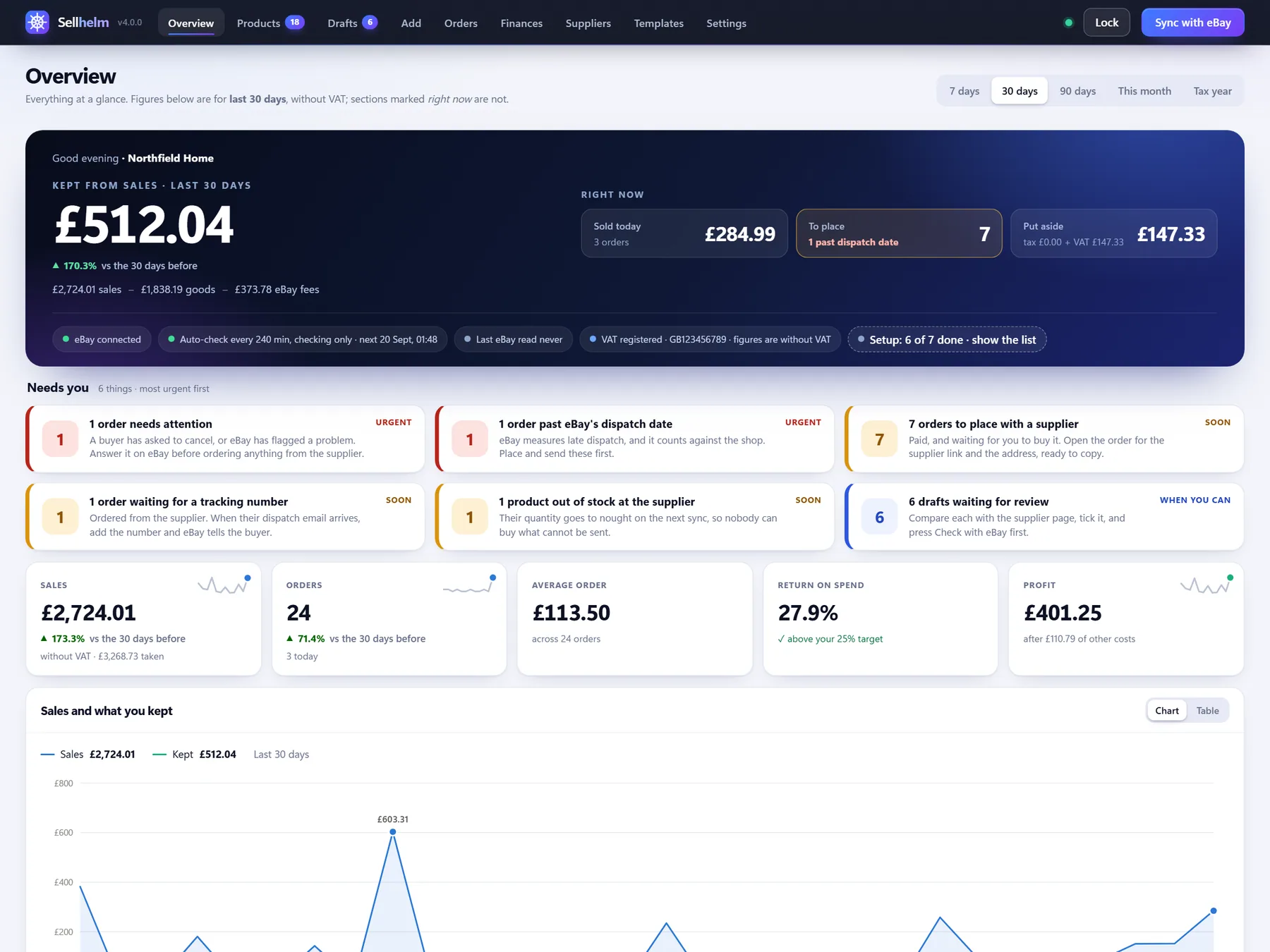Viewport: 1270px width, 952px height.
Task: Open the Put aside £147.33 tile
Action: click(1113, 233)
